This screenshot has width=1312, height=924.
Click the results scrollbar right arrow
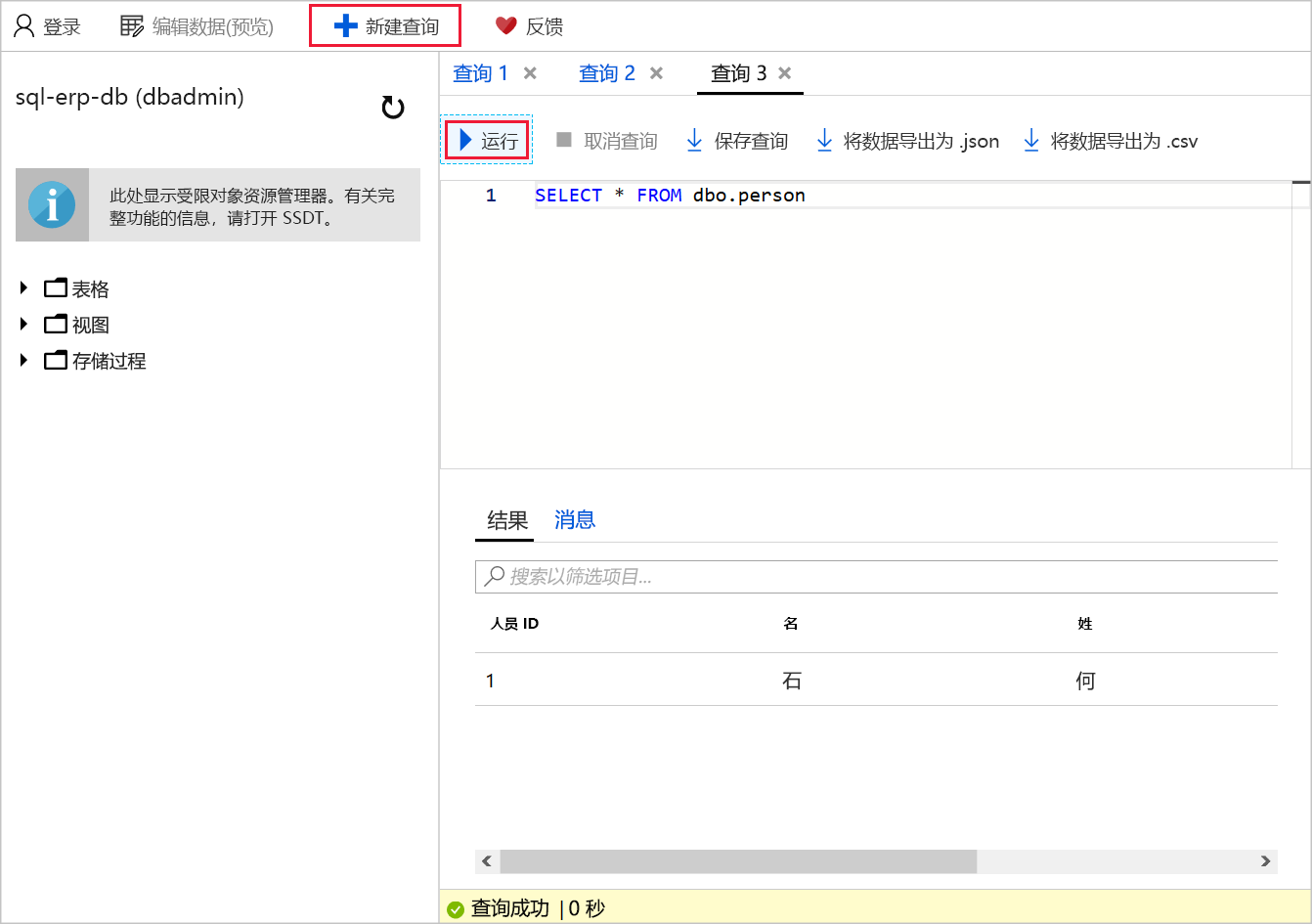tap(1266, 861)
